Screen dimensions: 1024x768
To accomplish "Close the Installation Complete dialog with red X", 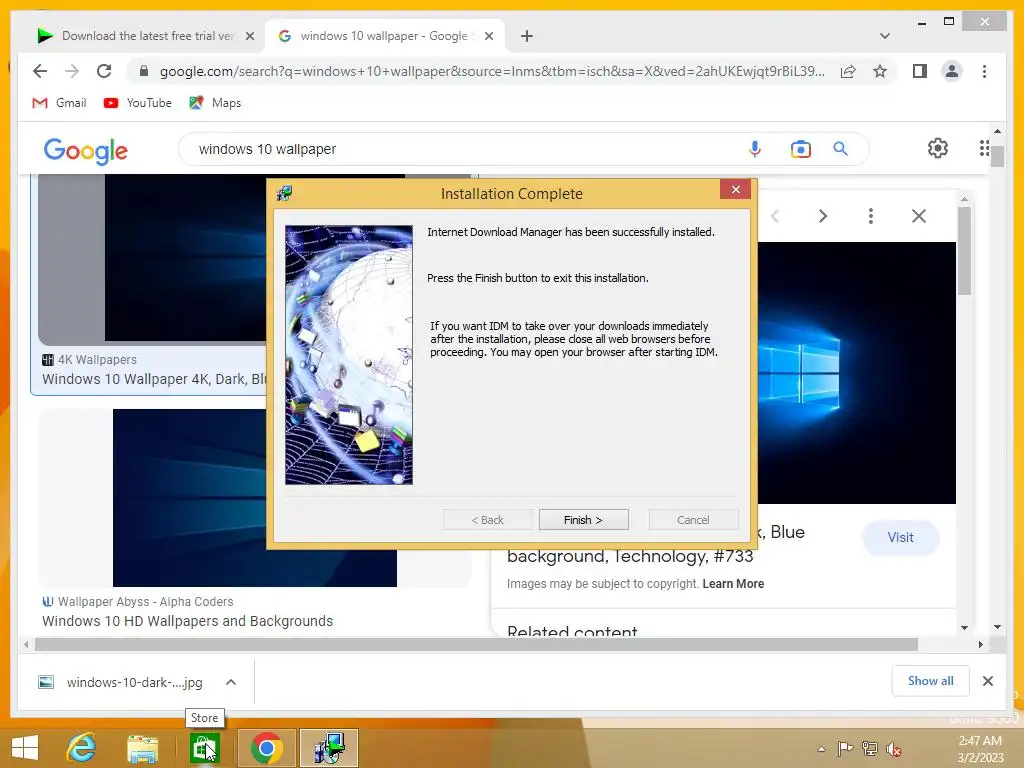I will click(736, 189).
